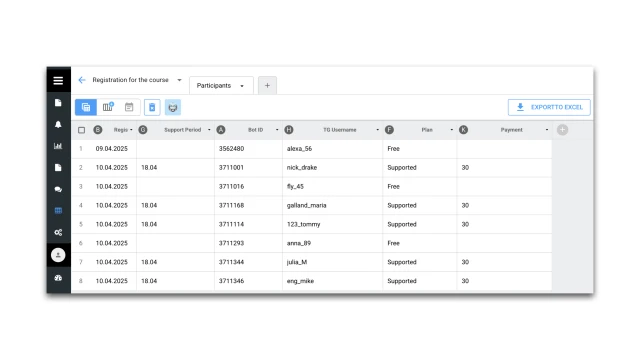Open the Participants tab dropdown arrow
Screen dimensions: 640x360
pos(242,86)
